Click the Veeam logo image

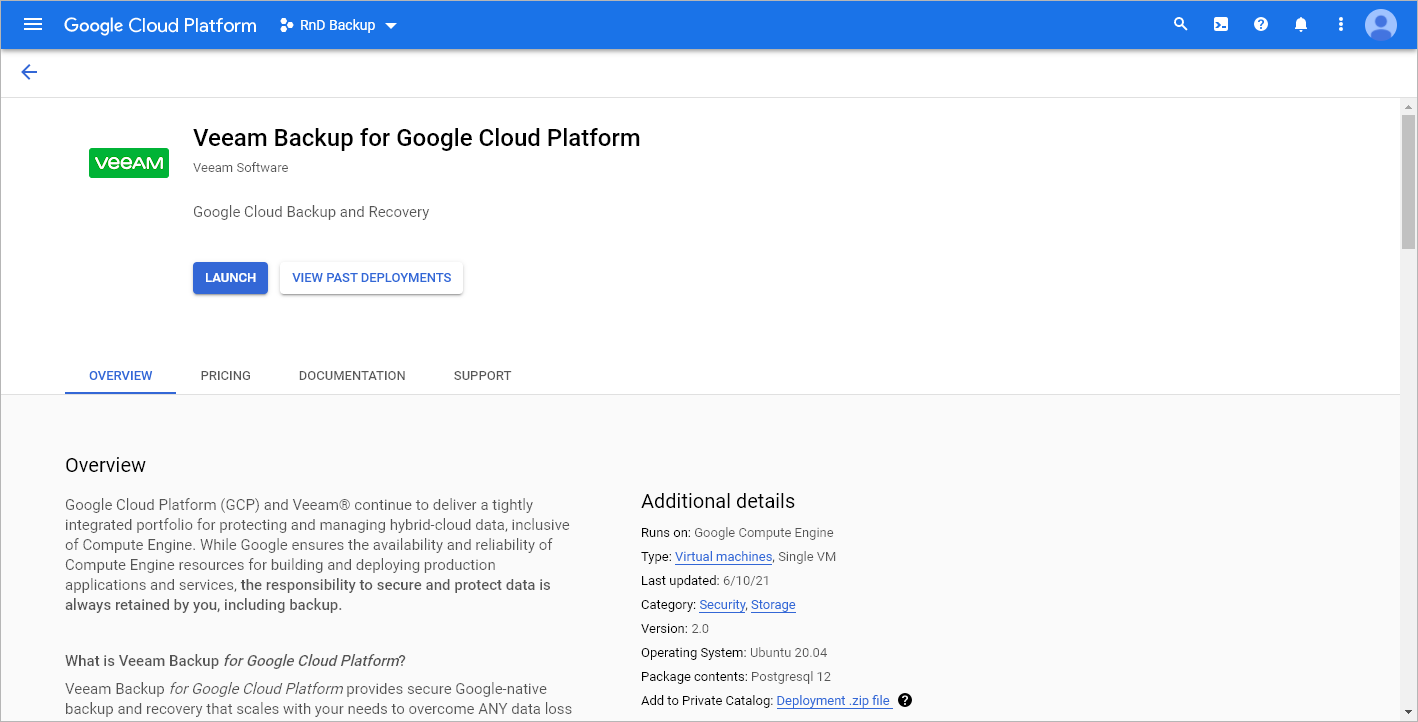pyautogui.click(x=129, y=163)
